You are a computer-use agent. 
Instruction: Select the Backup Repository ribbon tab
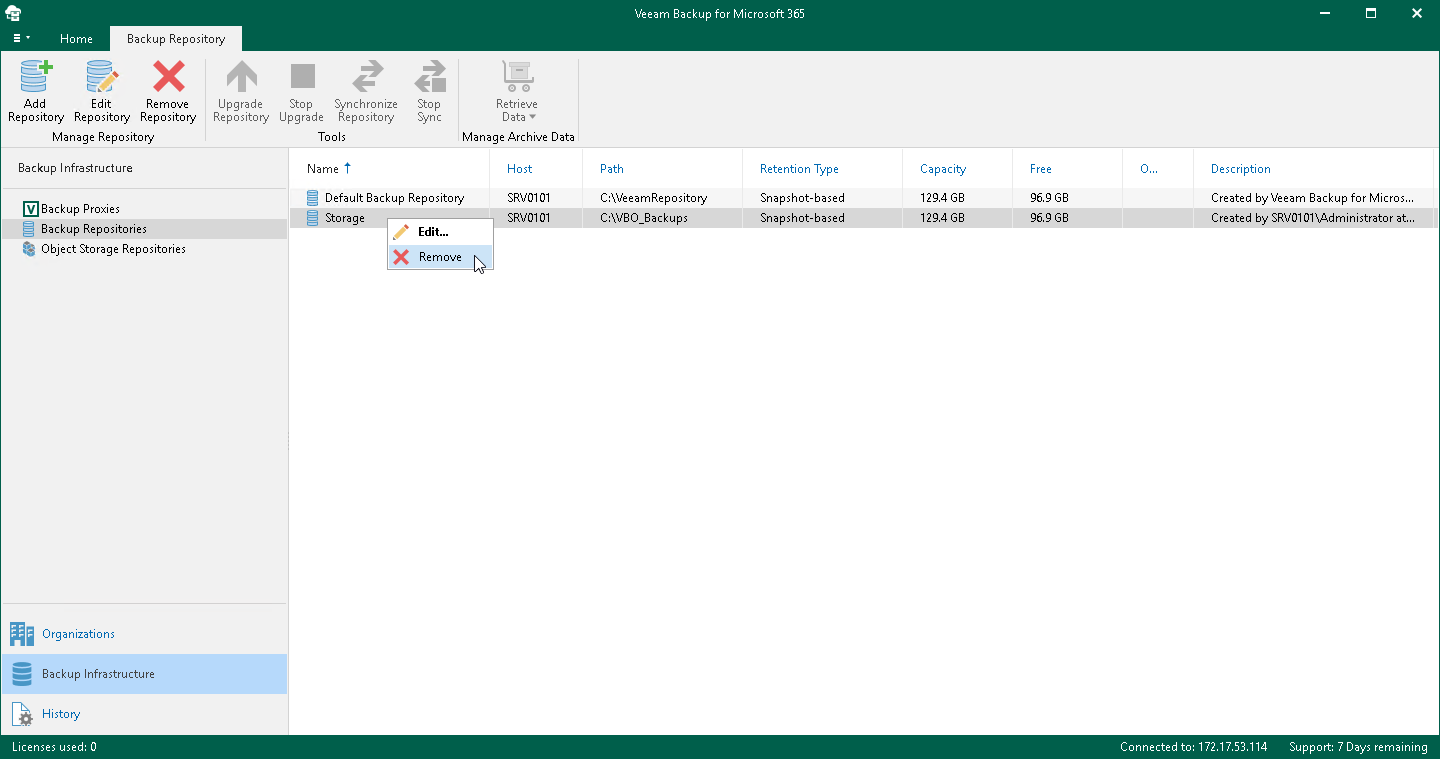pos(176,39)
